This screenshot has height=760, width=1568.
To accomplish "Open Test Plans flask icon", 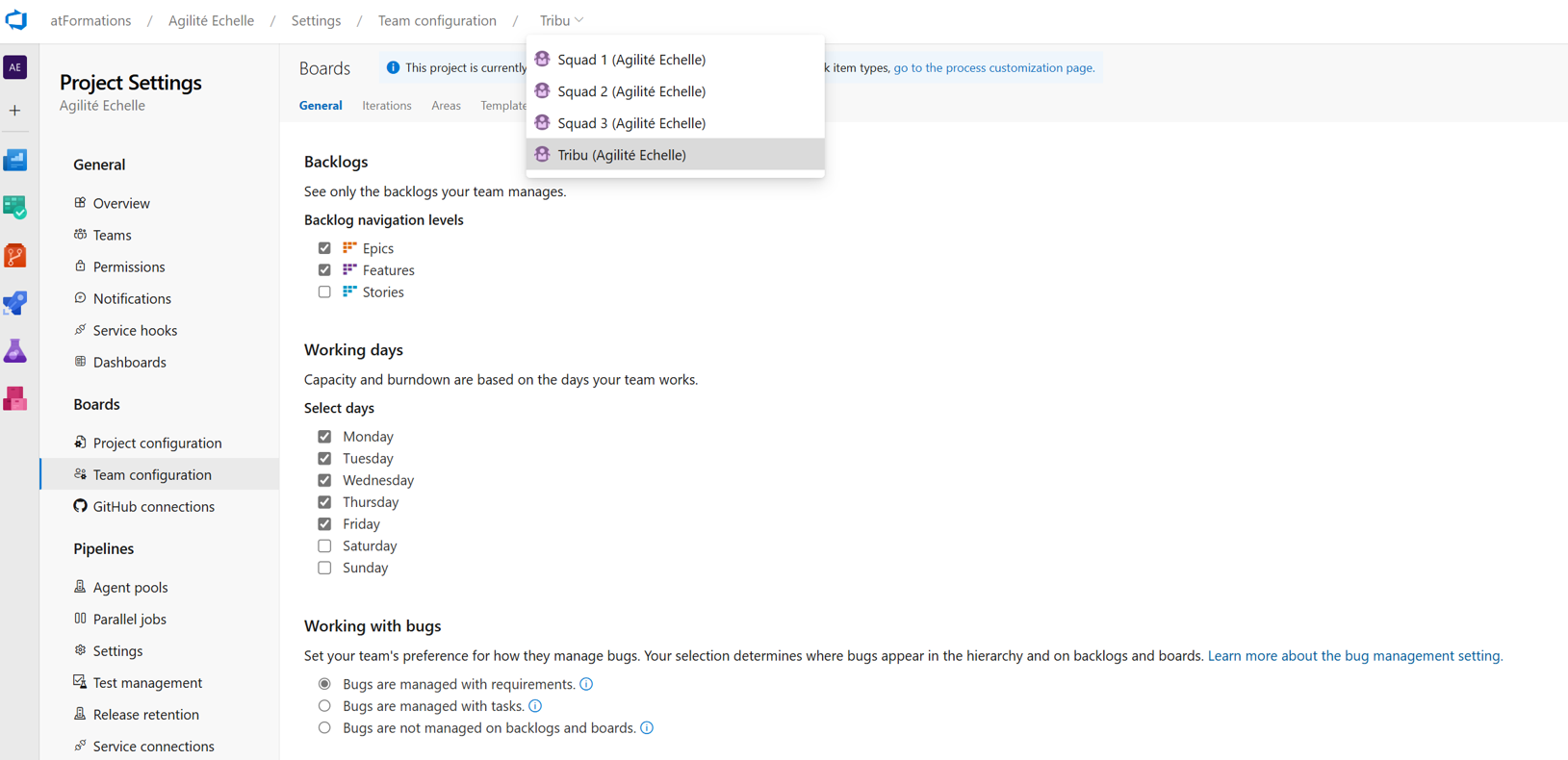I will pos(15,351).
